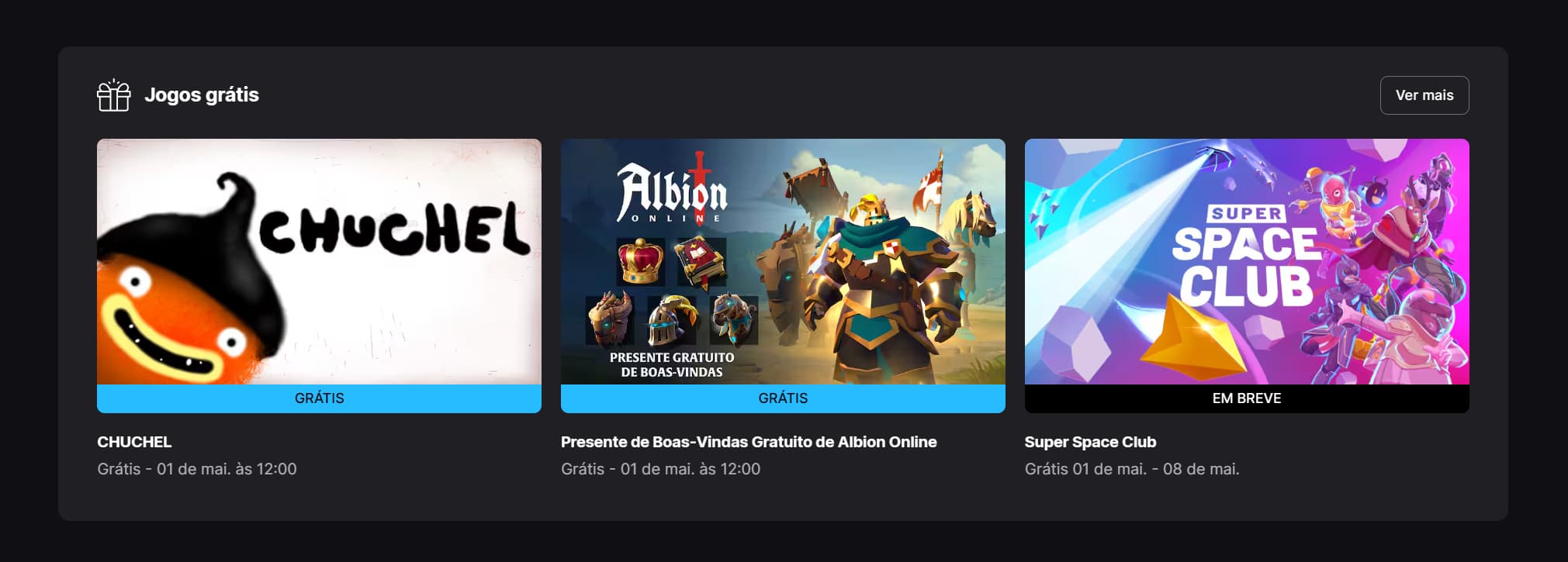Image resolution: width=1568 pixels, height=562 pixels.
Task: Click the gift box icon beside Jogos grátis
Action: click(x=113, y=95)
